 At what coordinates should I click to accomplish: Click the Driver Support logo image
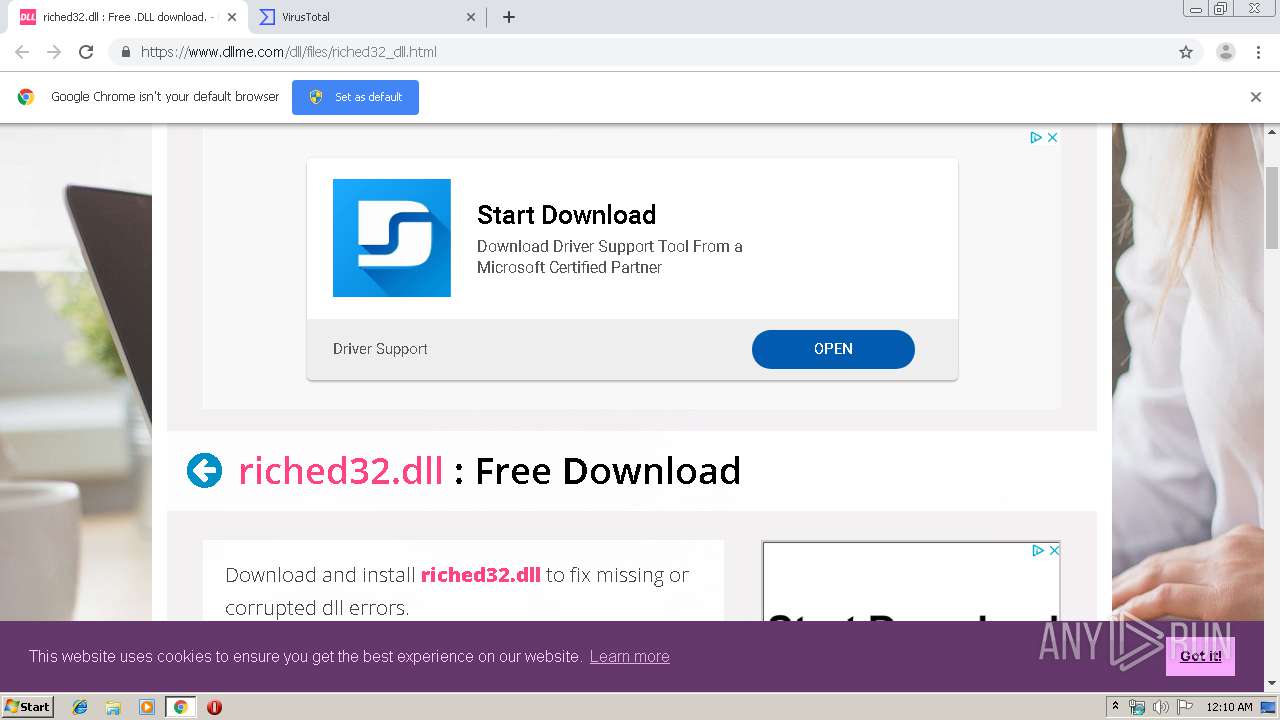392,238
